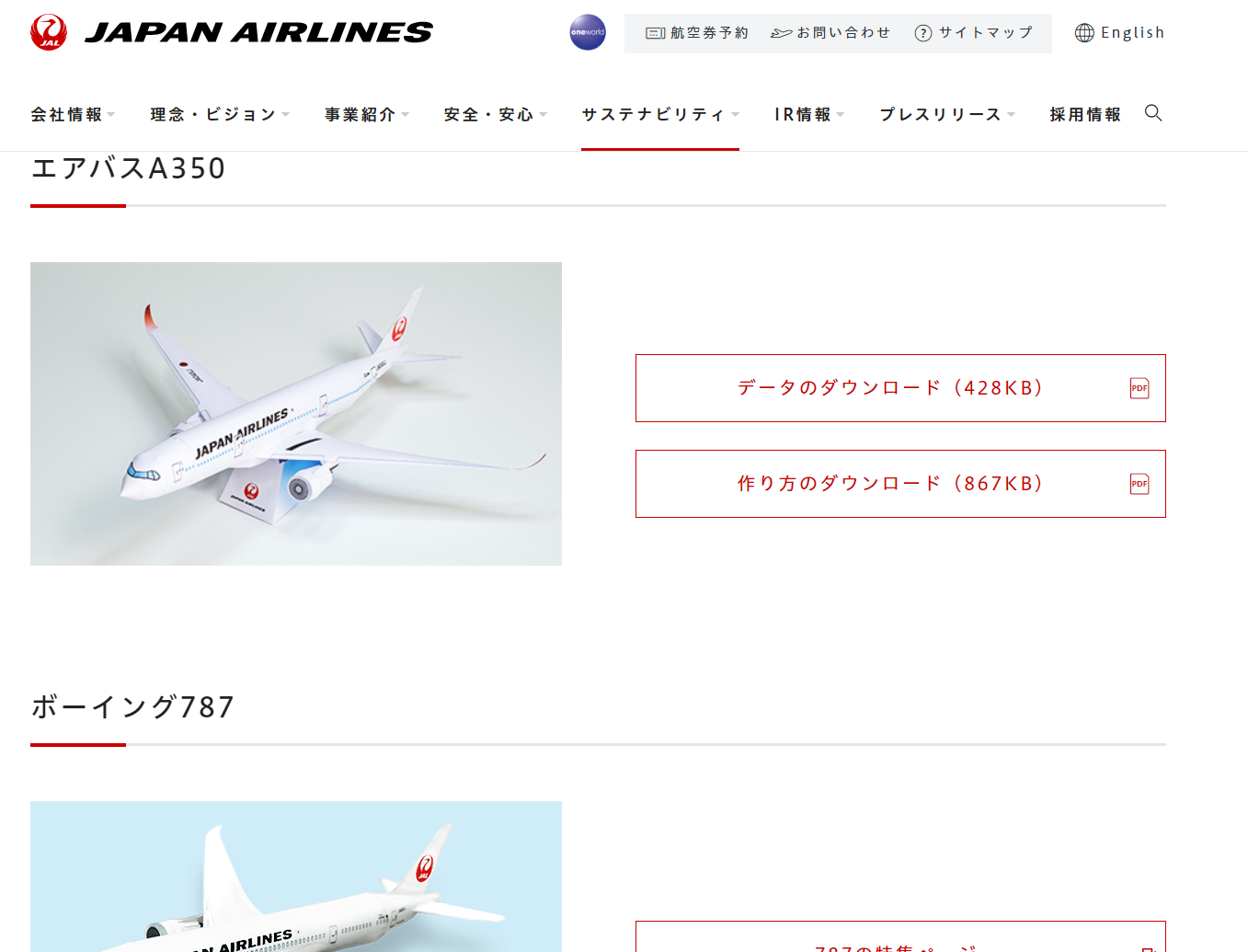1248x952 pixels.
Task: Expand the 理念・ビジョン dropdown
Action: (x=220, y=114)
